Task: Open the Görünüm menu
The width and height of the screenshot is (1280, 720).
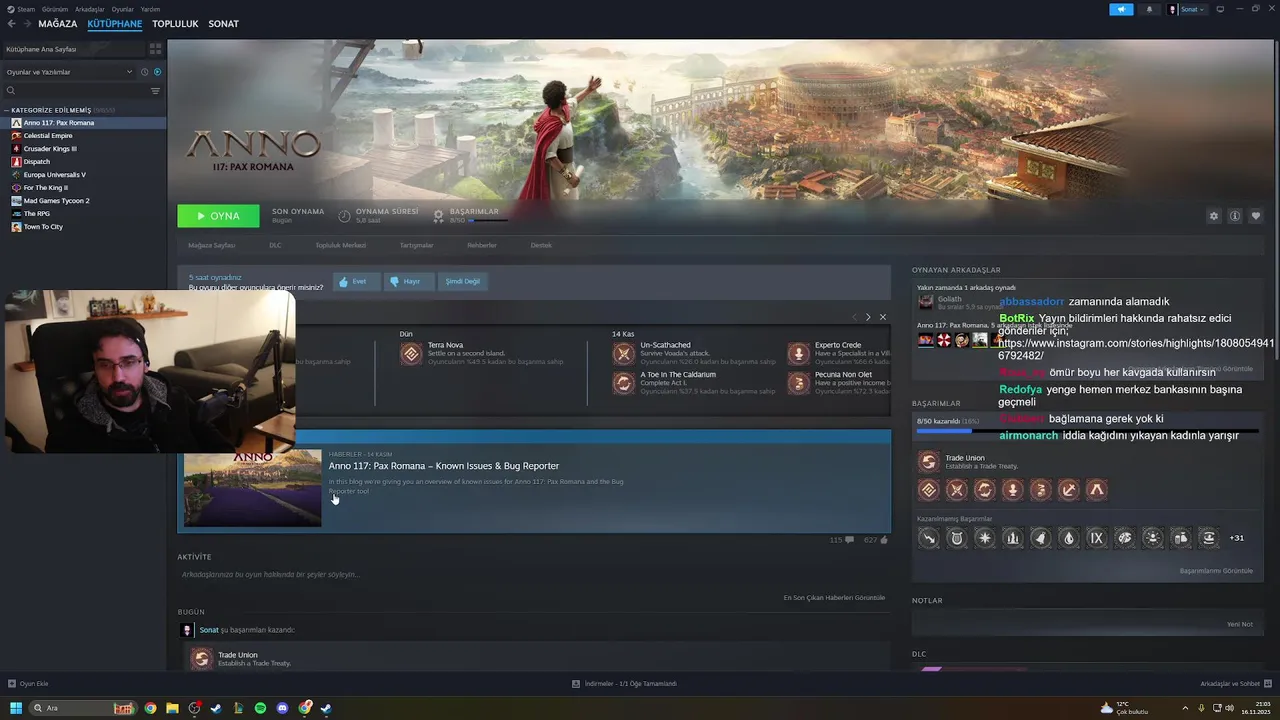Action: (54, 9)
